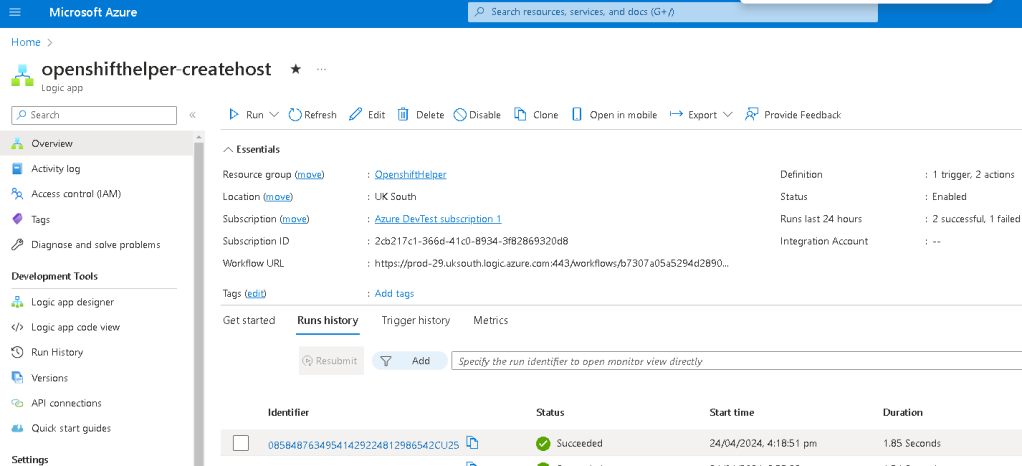Click the 24/04/2024, 4:18:51 pm start time

click(763, 443)
